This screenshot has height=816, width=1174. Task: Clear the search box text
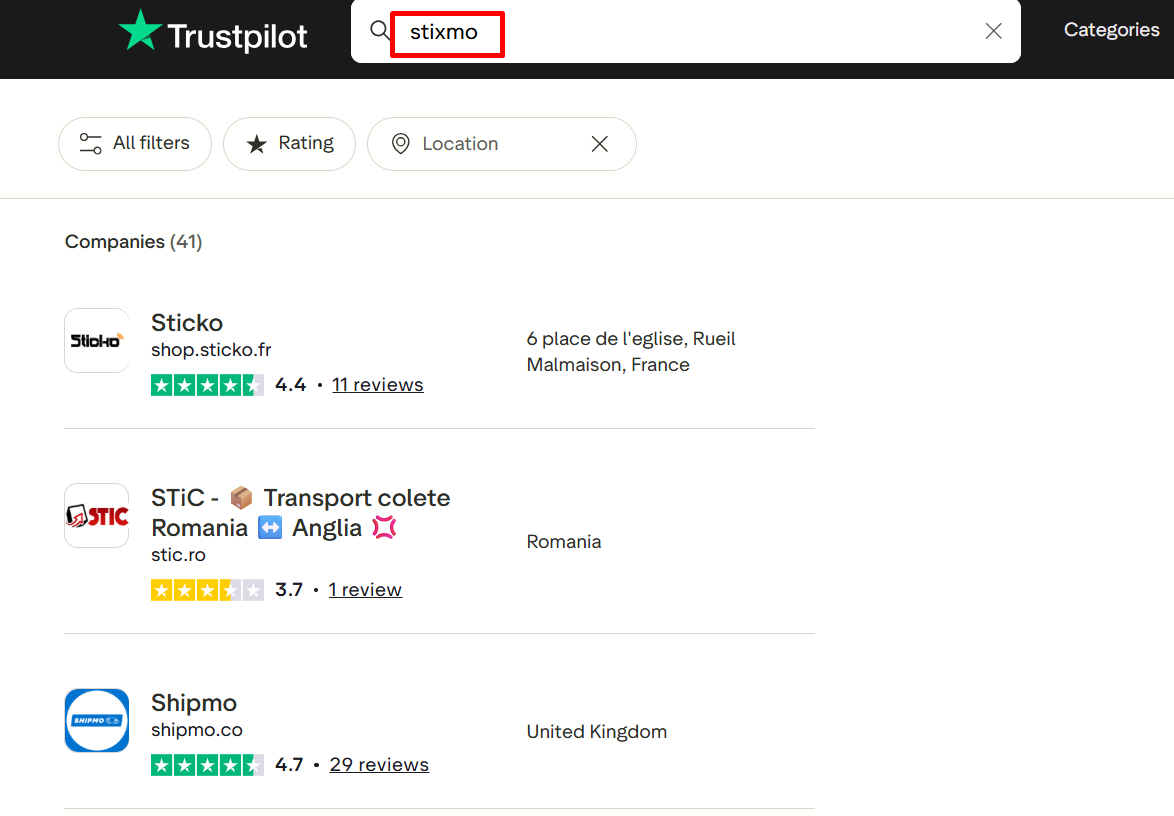click(x=993, y=31)
